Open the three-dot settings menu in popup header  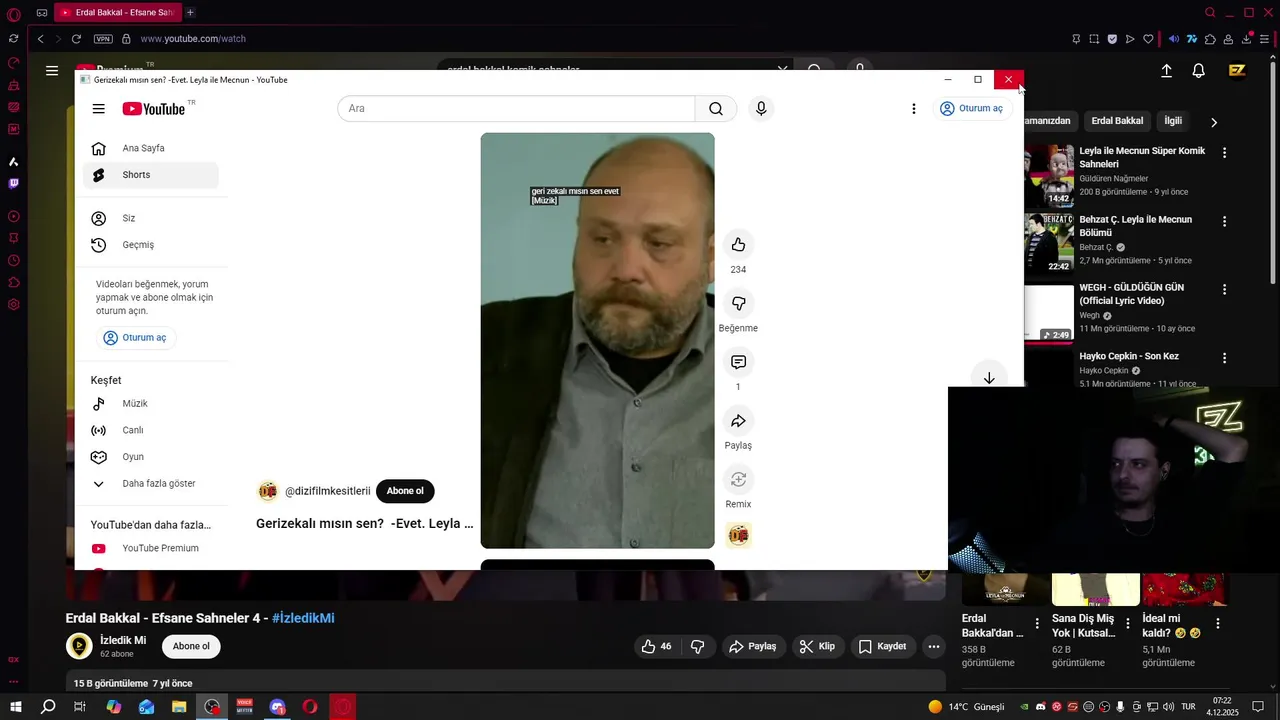coord(913,109)
